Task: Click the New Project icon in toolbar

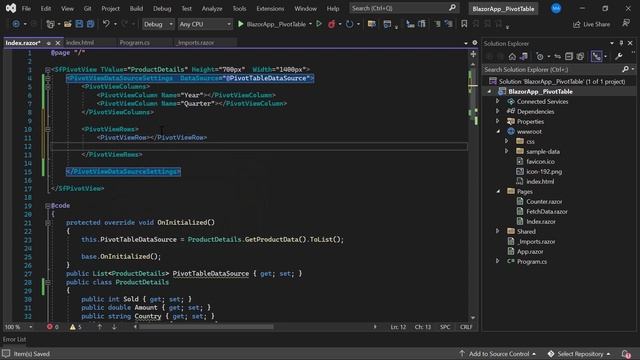Action: coord(50,24)
